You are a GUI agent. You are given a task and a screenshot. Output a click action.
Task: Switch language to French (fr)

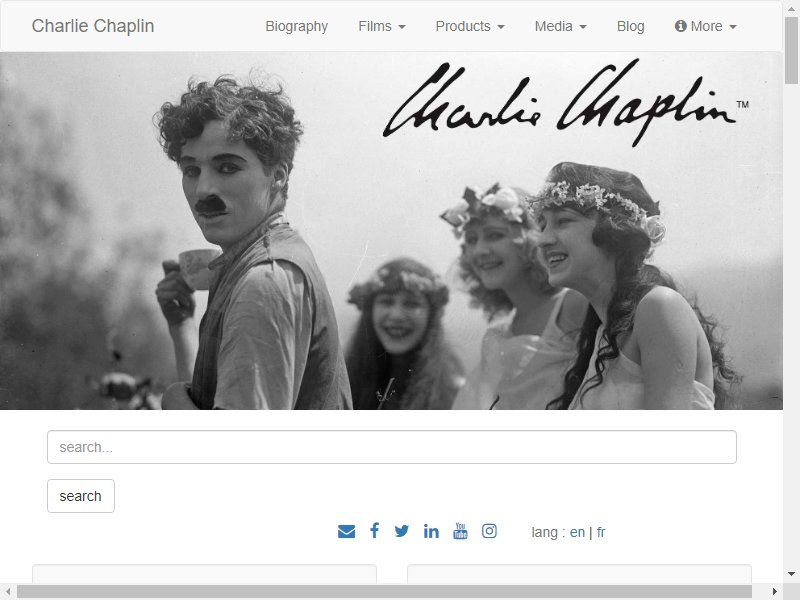[x=601, y=532]
